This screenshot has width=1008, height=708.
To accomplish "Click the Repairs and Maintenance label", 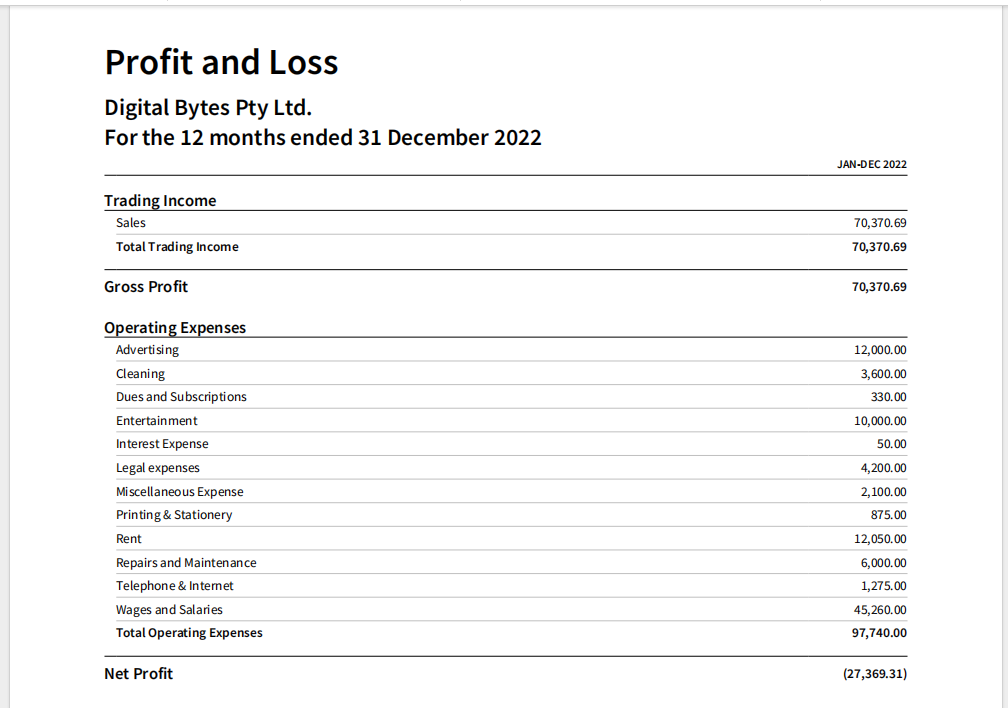I will click(x=186, y=563).
